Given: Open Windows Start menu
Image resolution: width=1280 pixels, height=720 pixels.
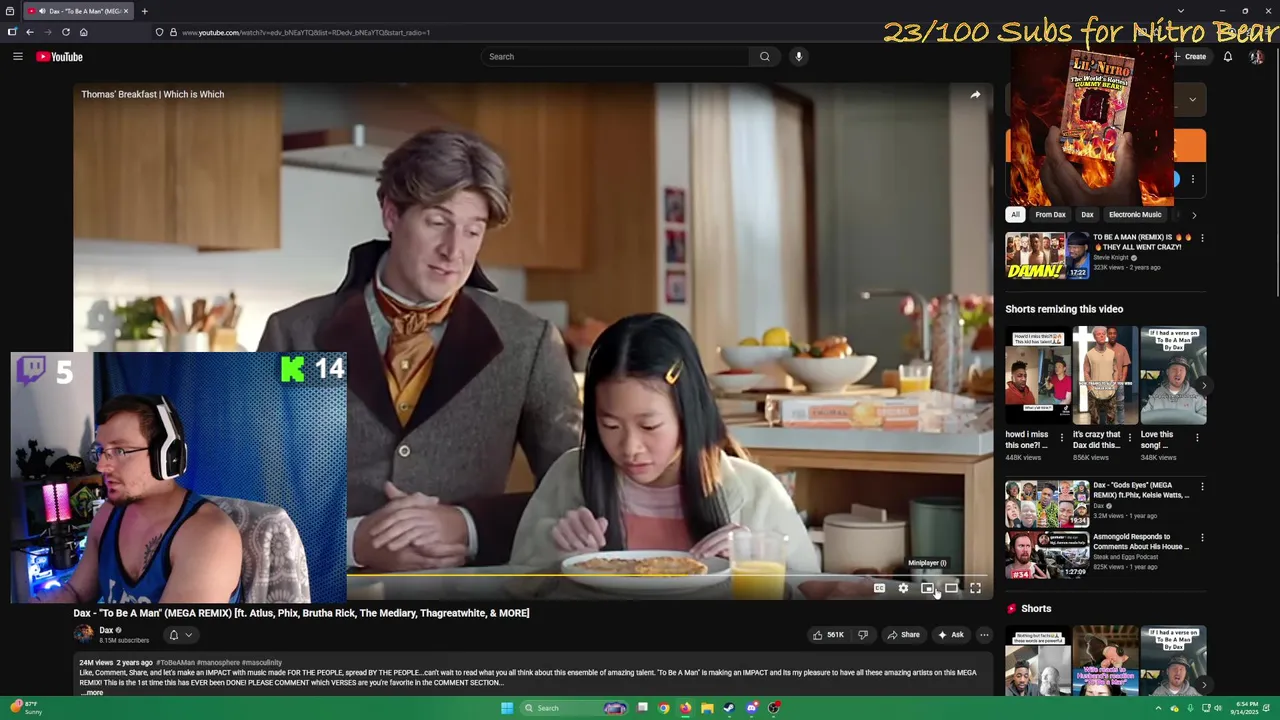Looking at the screenshot, I should (507, 708).
